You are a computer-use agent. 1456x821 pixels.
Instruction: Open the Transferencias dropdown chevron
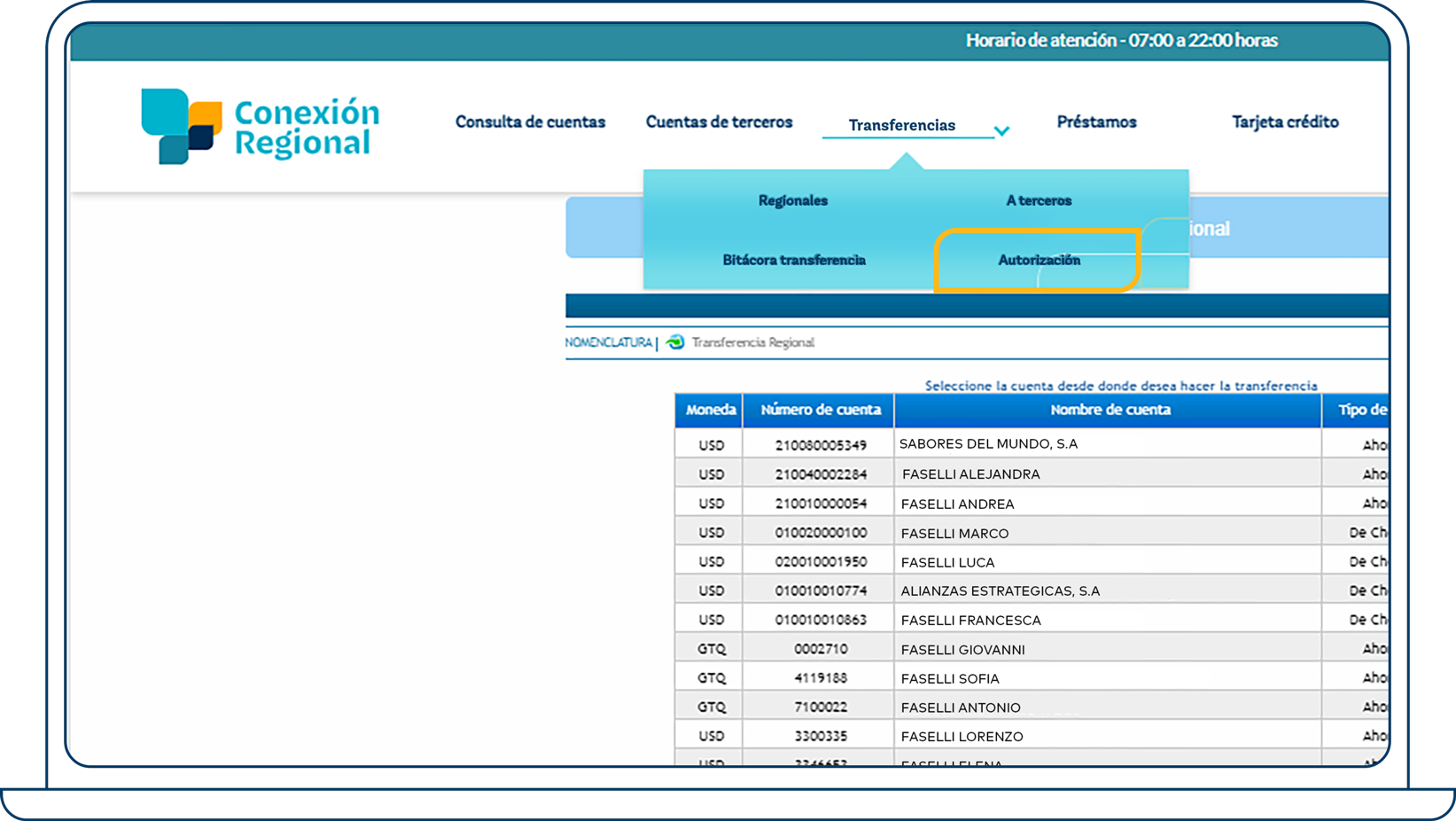pos(1002,129)
